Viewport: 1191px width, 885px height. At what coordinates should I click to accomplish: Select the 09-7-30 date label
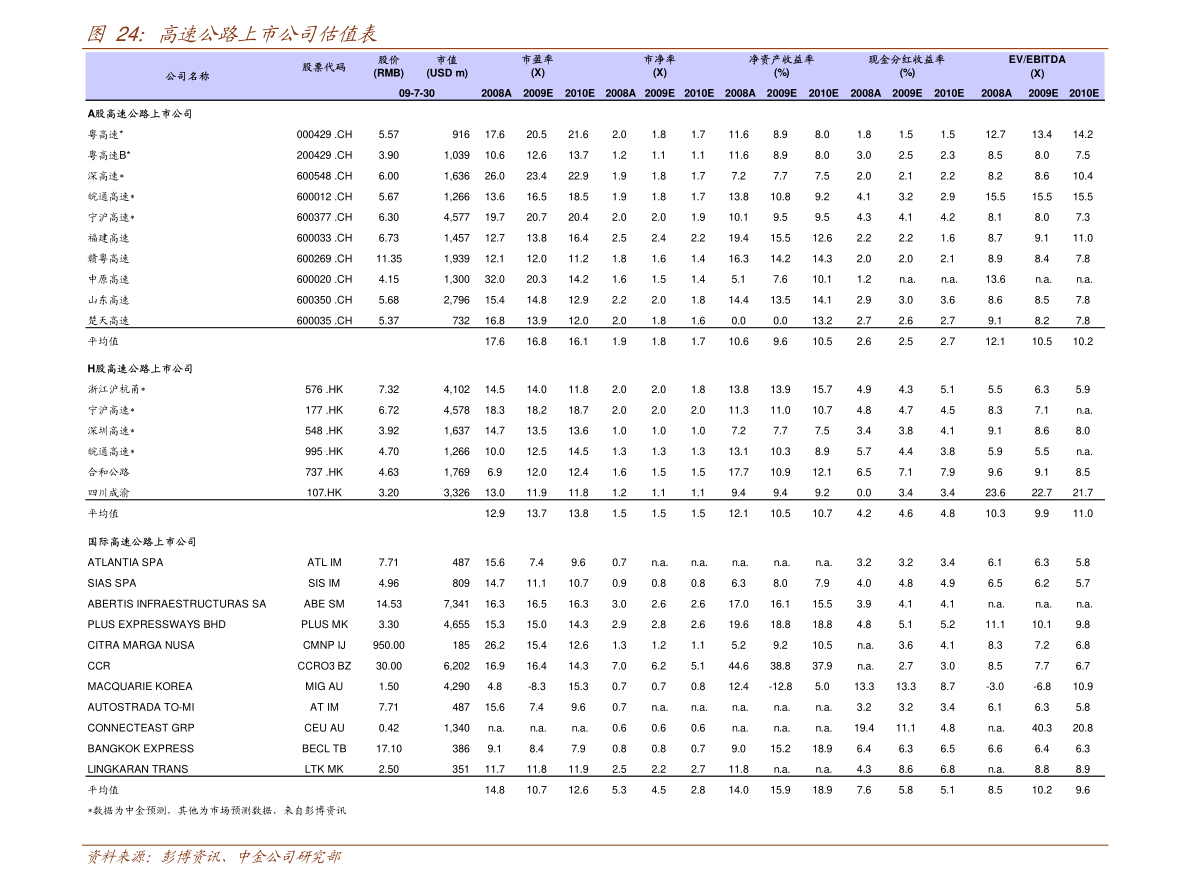[417, 93]
